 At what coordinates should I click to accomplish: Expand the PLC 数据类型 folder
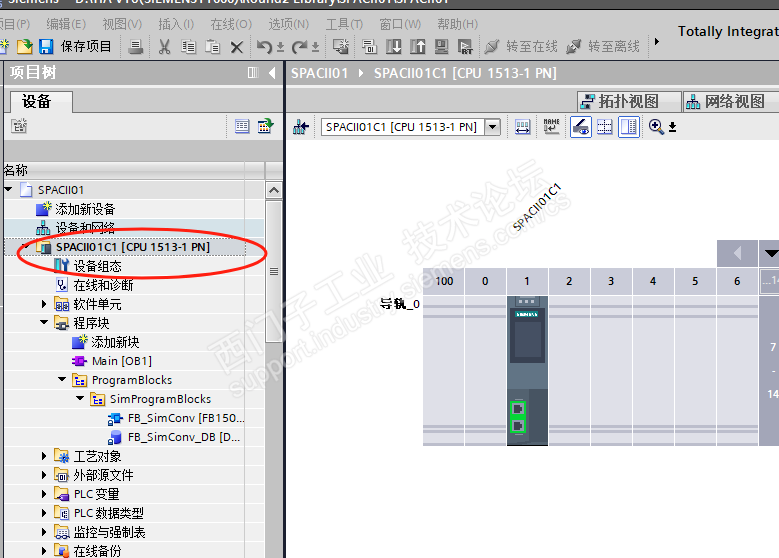[x=44, y=513]
